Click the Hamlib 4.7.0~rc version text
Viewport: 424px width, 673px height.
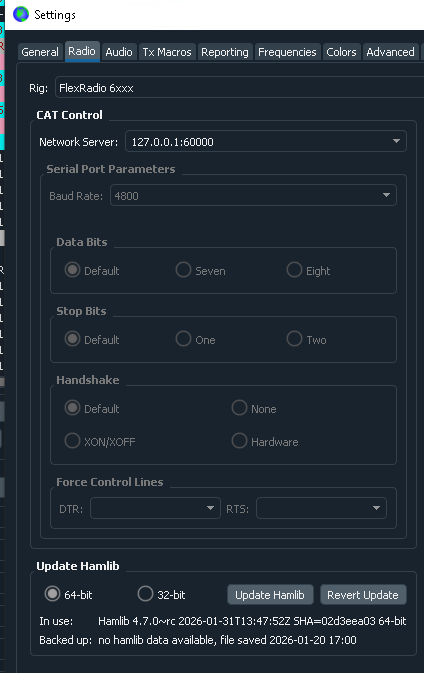click(x=252, y=621)
